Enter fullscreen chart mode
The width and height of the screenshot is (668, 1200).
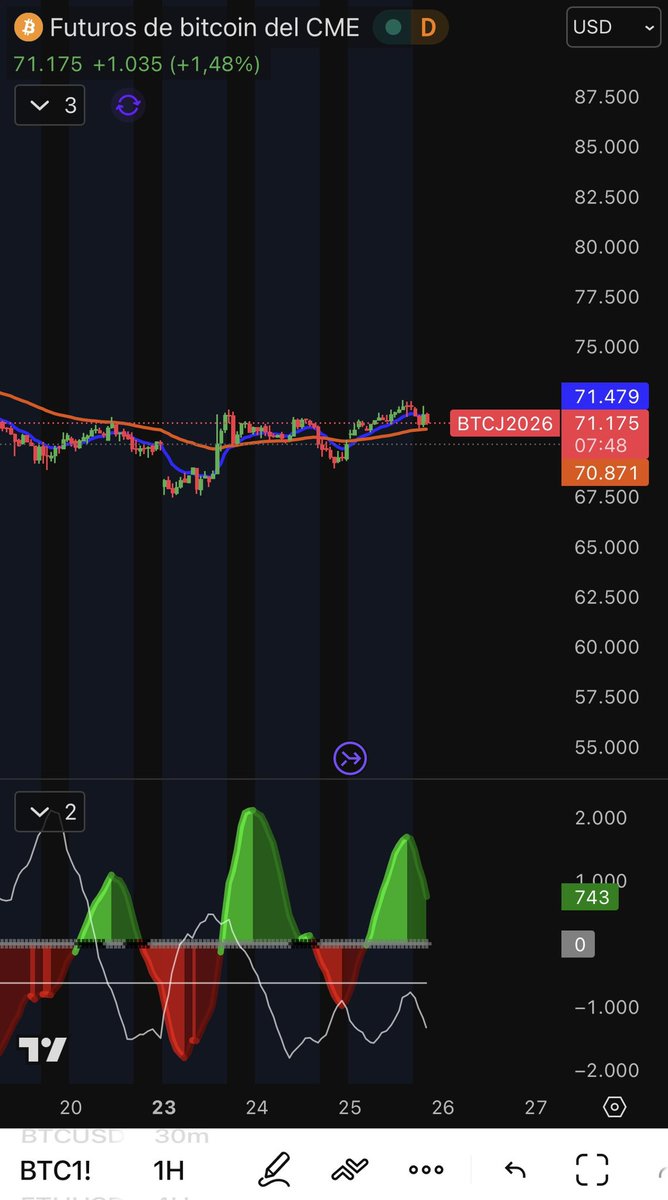pyautogui.click(x=592, y=1169)
